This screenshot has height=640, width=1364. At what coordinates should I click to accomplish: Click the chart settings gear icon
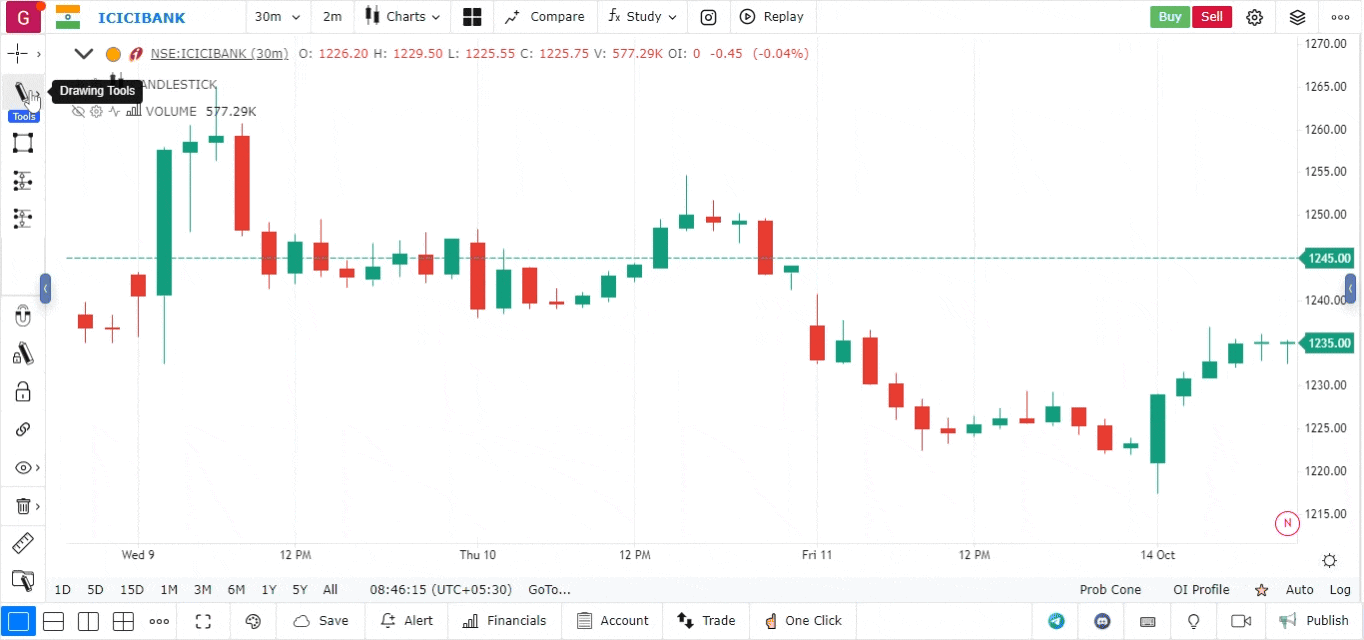click(x=1254, y=17)
